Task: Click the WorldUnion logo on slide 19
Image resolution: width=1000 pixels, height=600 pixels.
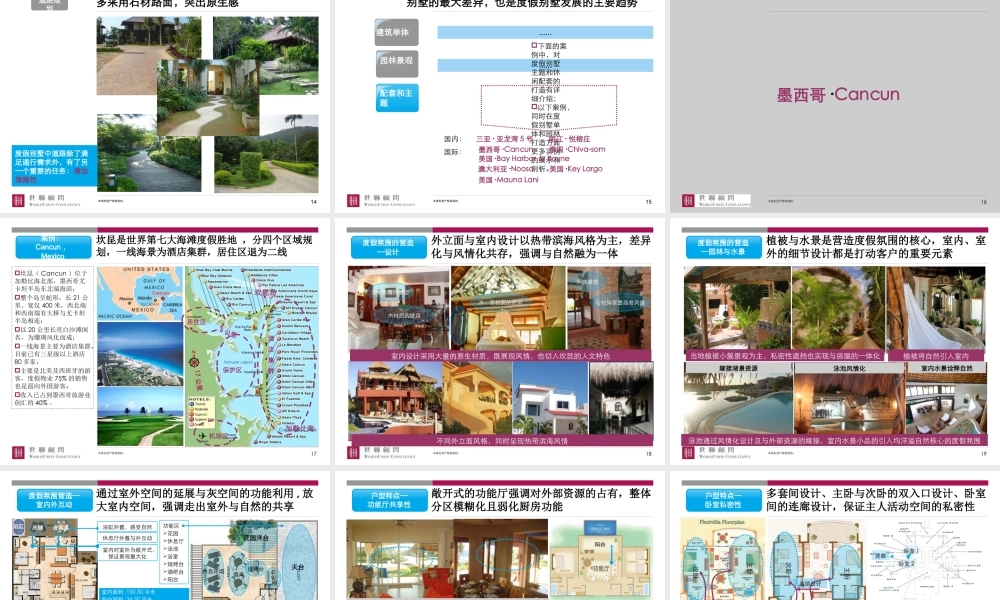Action: pyautogui.click(x=716, y=453)
